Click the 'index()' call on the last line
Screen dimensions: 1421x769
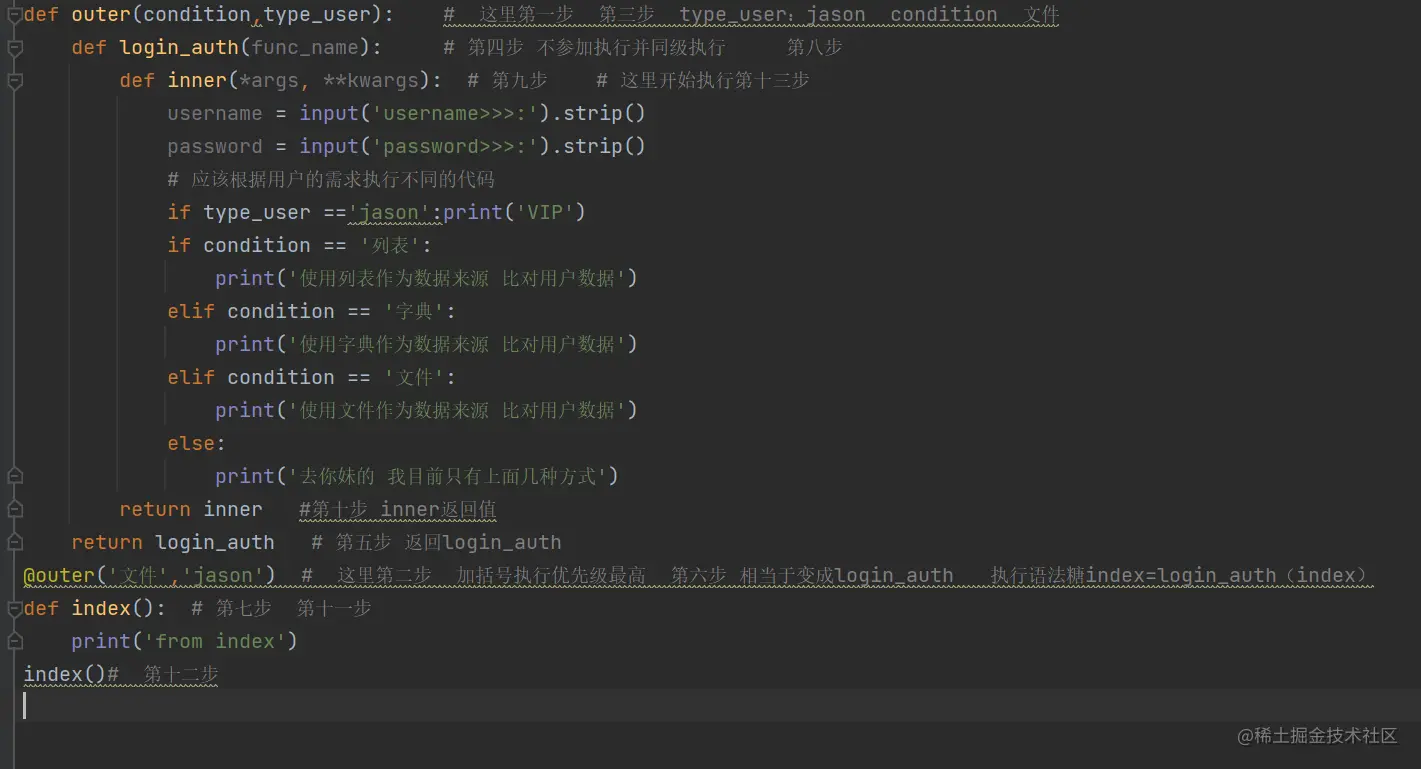(65, 675)
